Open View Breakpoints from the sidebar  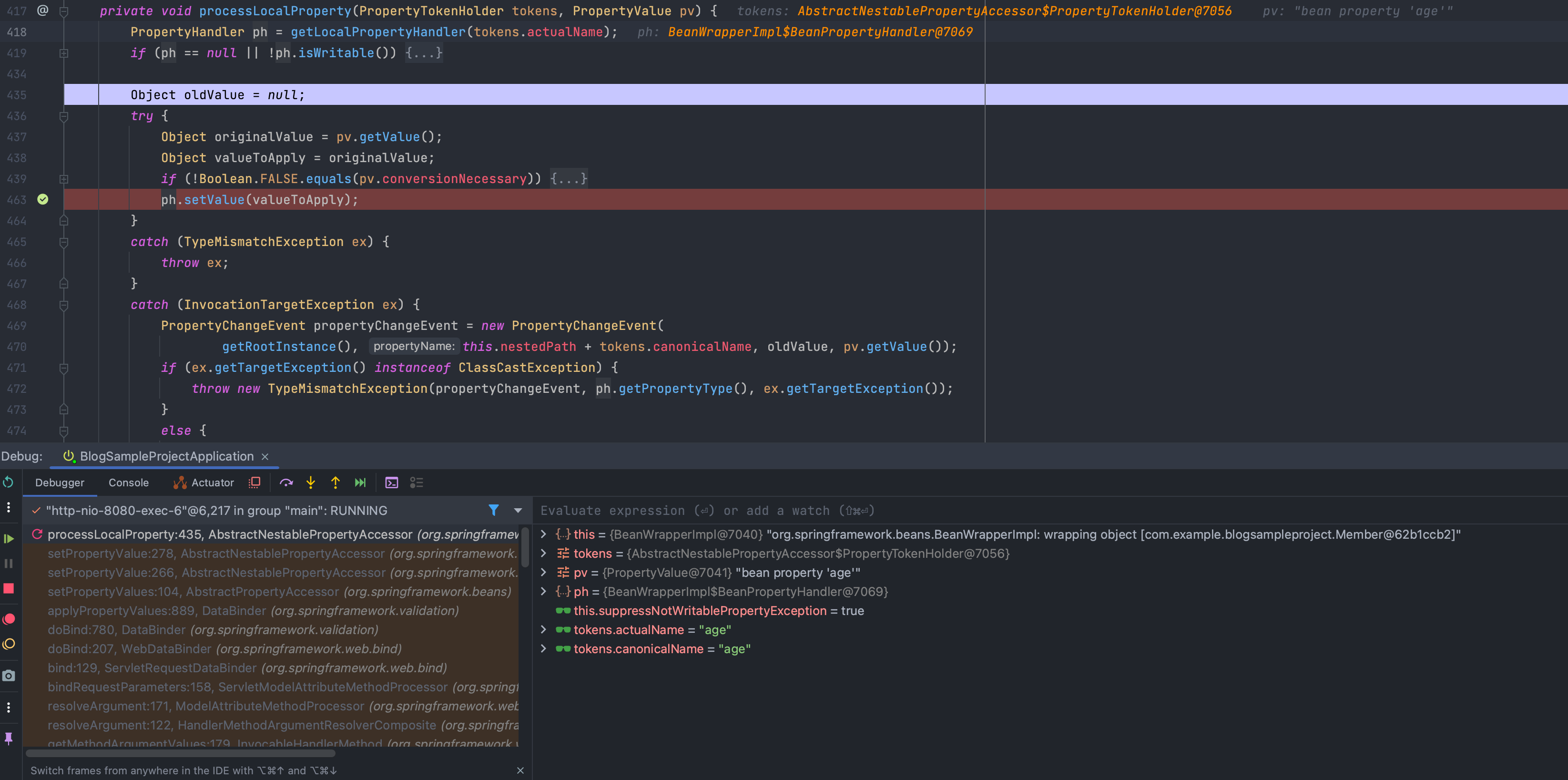9,619
